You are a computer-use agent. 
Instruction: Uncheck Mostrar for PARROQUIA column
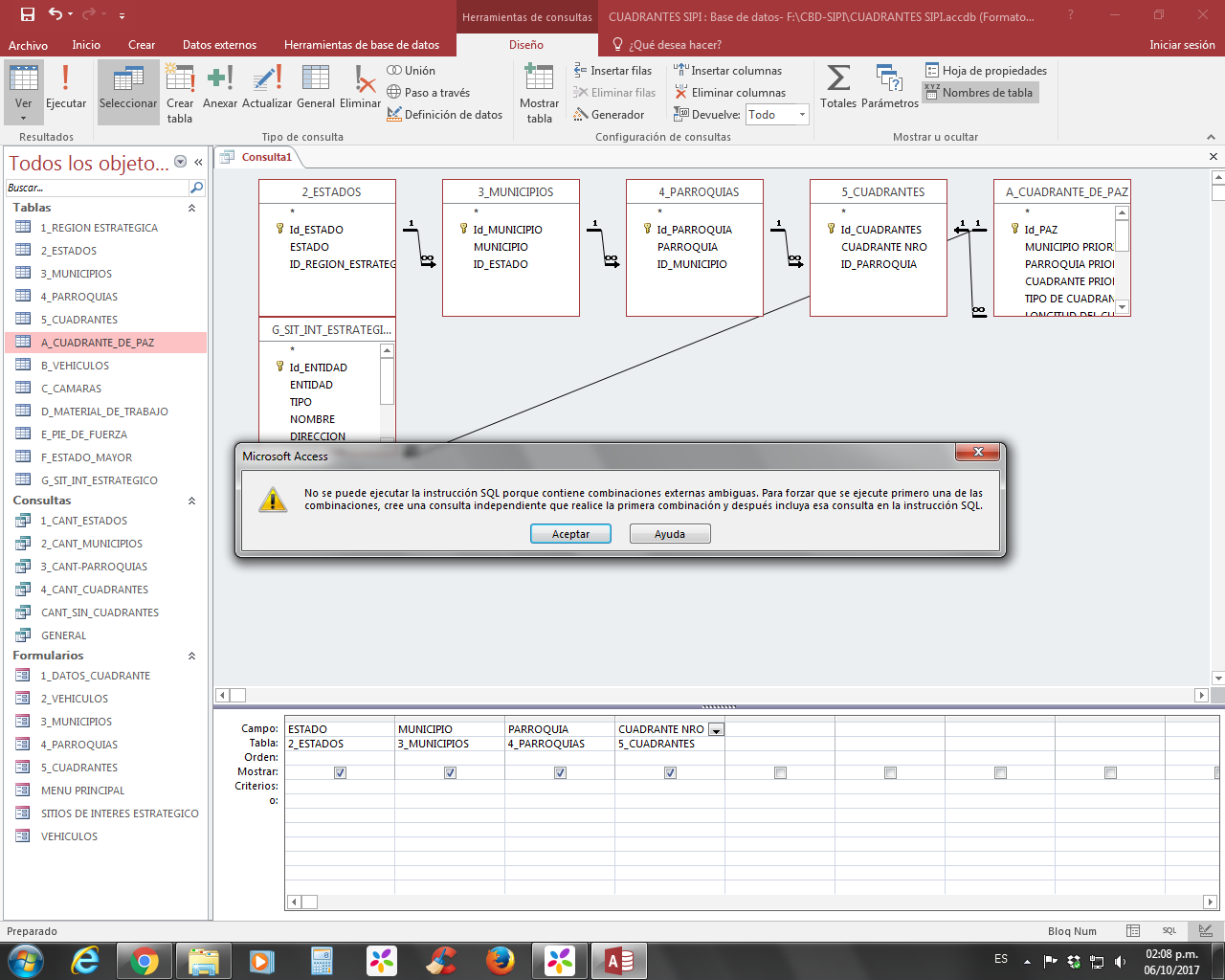pyautogui.click(x=560, y=772)
